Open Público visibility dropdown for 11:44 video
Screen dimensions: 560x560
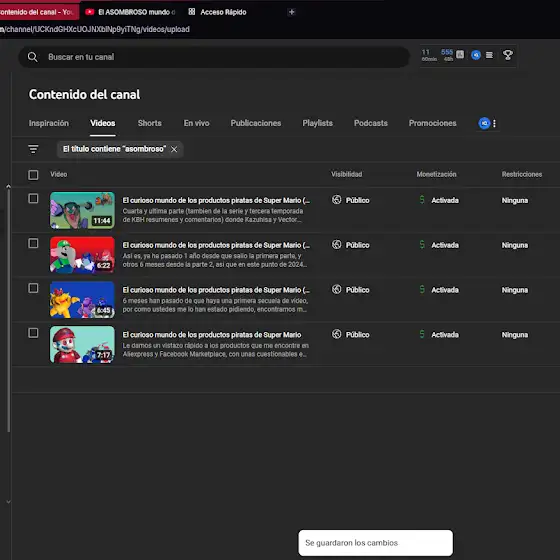click(x=358, y=200)
